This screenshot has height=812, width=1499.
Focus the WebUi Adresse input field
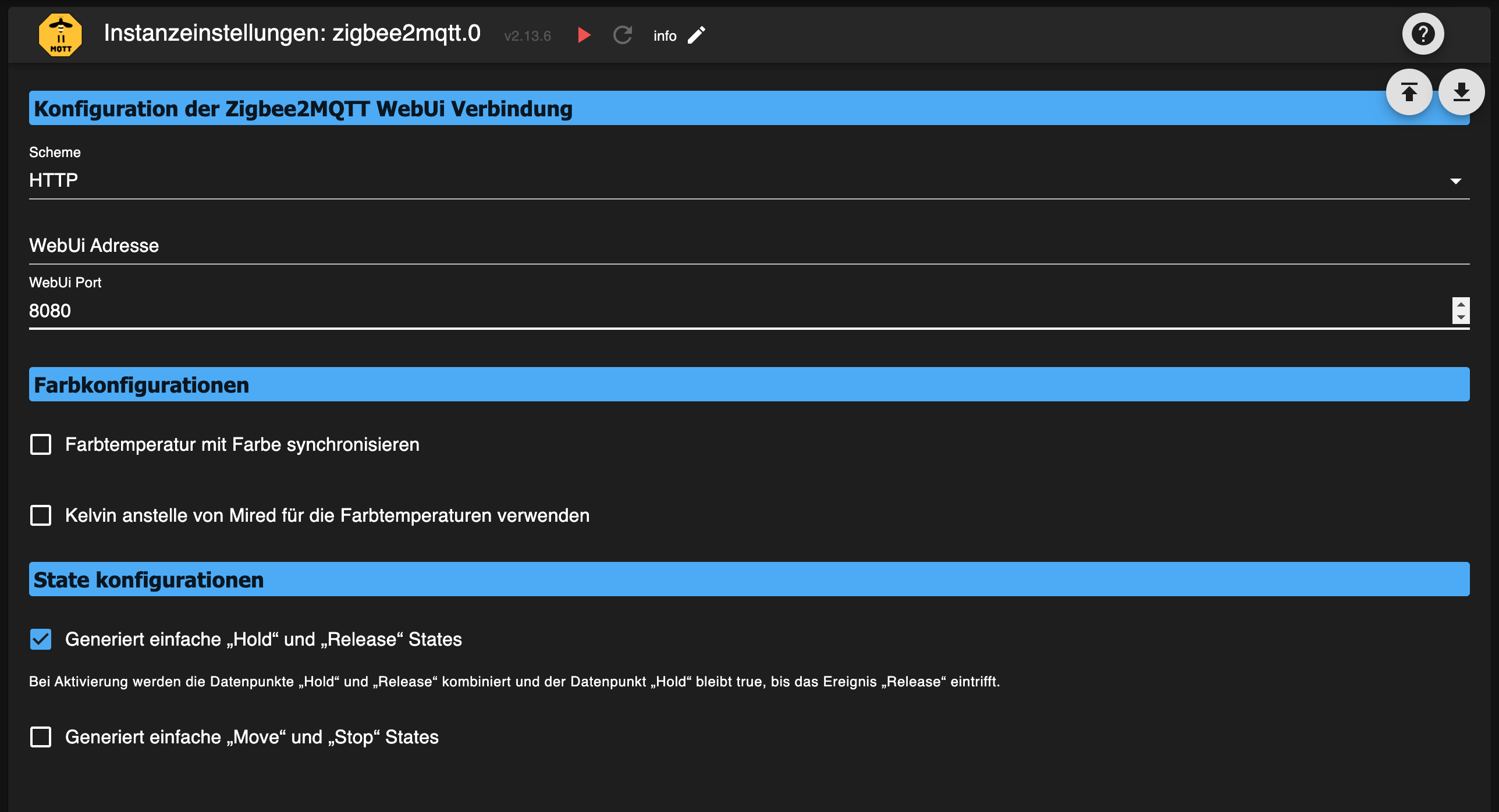pyautogui.click(x=749, y=246)
